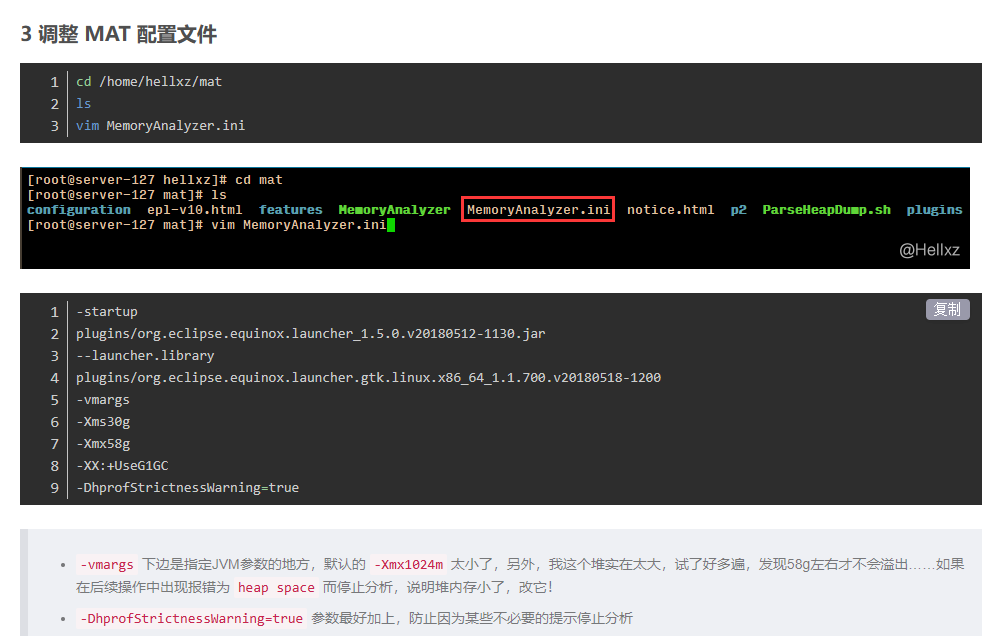Click the 复制 copy button on code block
Screen dimensions: 994x636
946,309
